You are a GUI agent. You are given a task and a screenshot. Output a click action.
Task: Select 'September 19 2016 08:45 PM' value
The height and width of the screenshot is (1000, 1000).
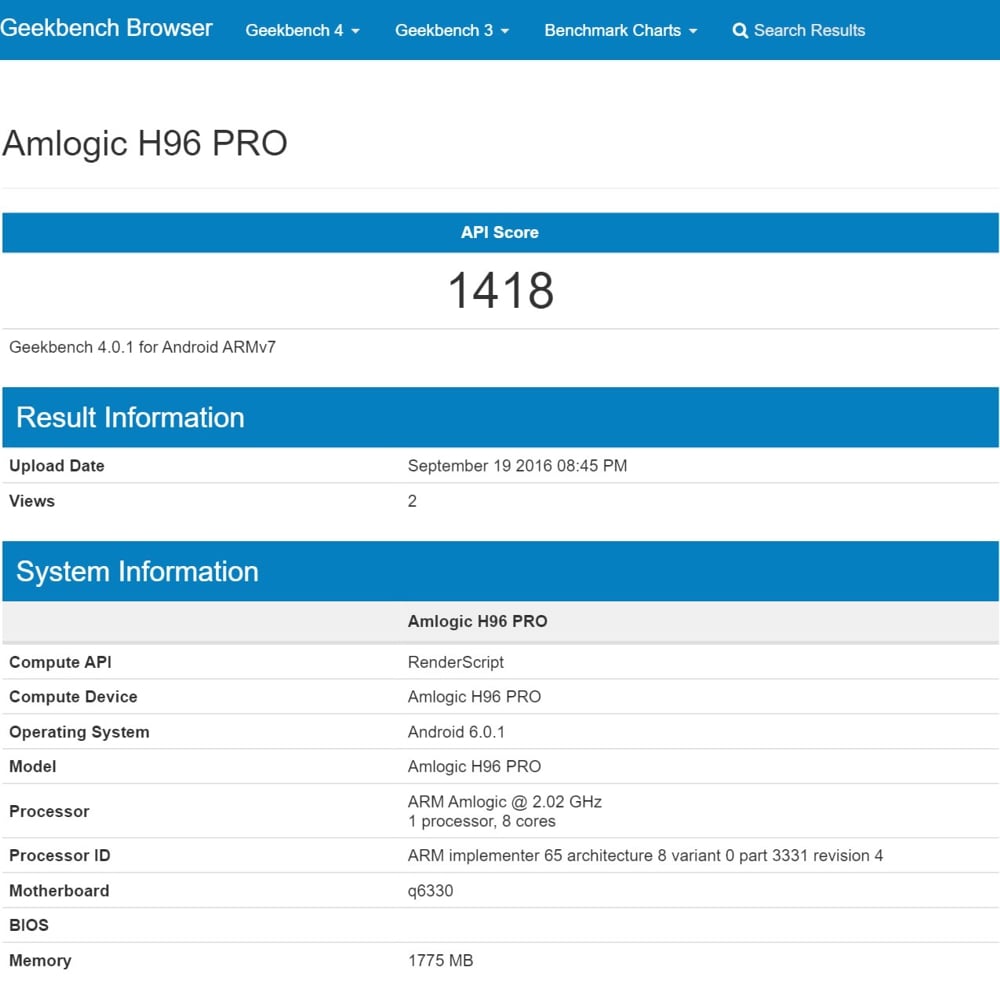(x=517, y=466)
